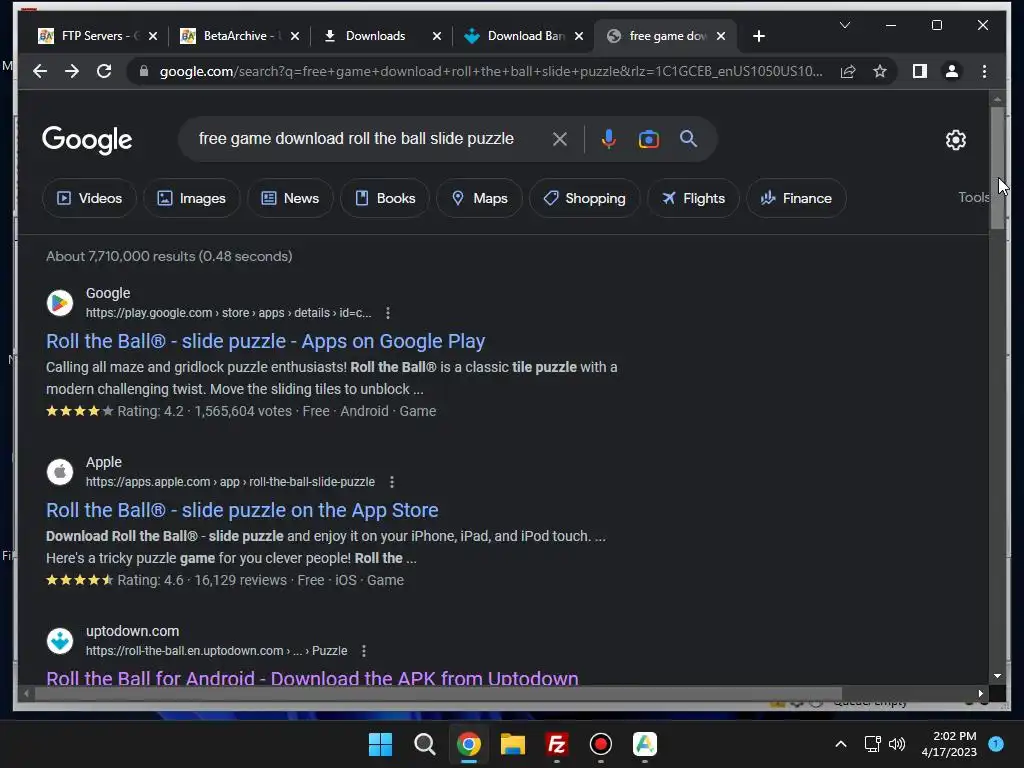
Task: Filter results by Images
Action: point(192,198)
